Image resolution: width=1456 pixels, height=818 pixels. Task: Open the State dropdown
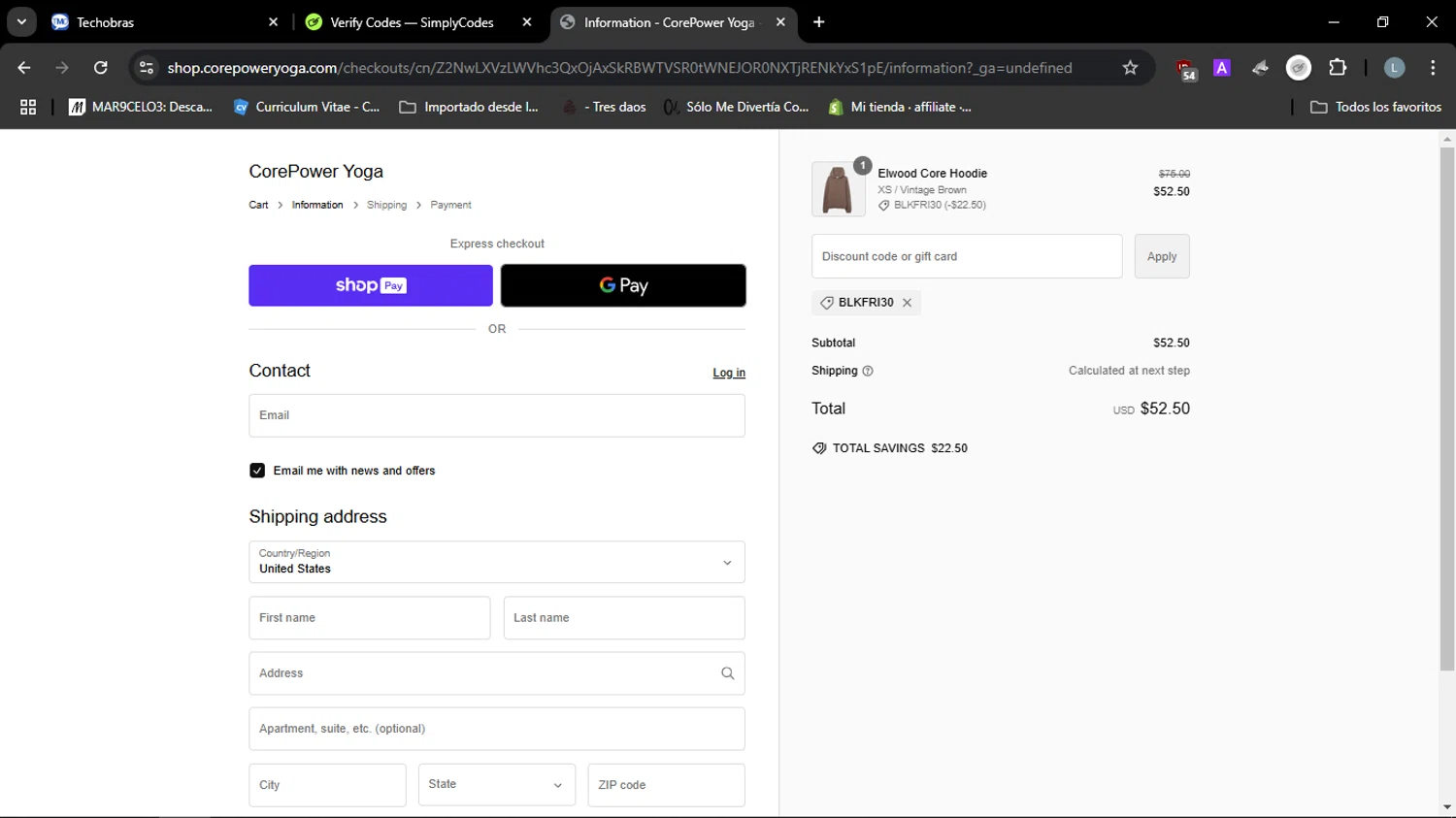(496, 785)
